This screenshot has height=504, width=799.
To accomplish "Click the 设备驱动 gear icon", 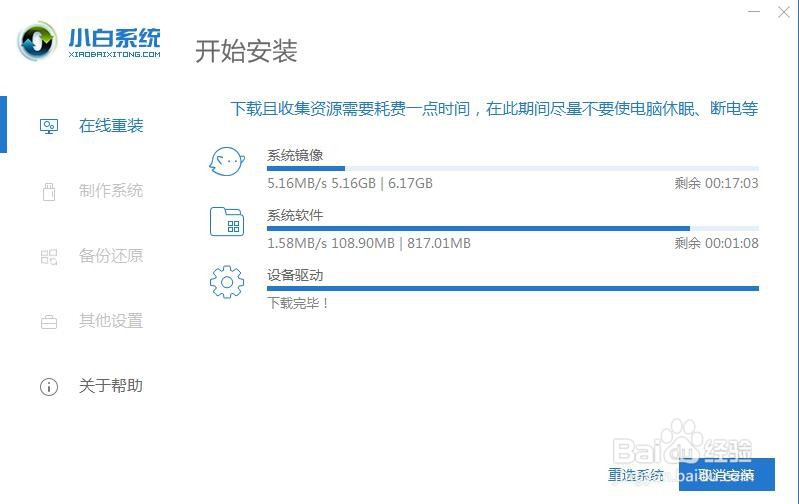I will [x=227, y=282].
